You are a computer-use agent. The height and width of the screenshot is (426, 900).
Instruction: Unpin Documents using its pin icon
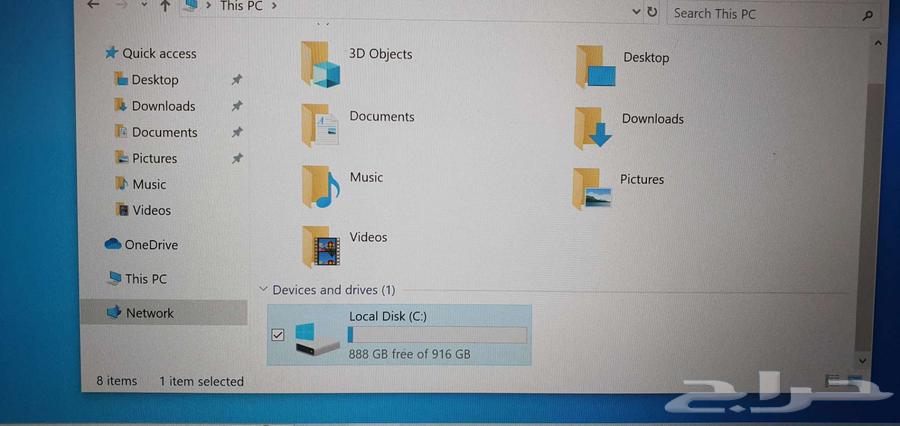point(237,132)
